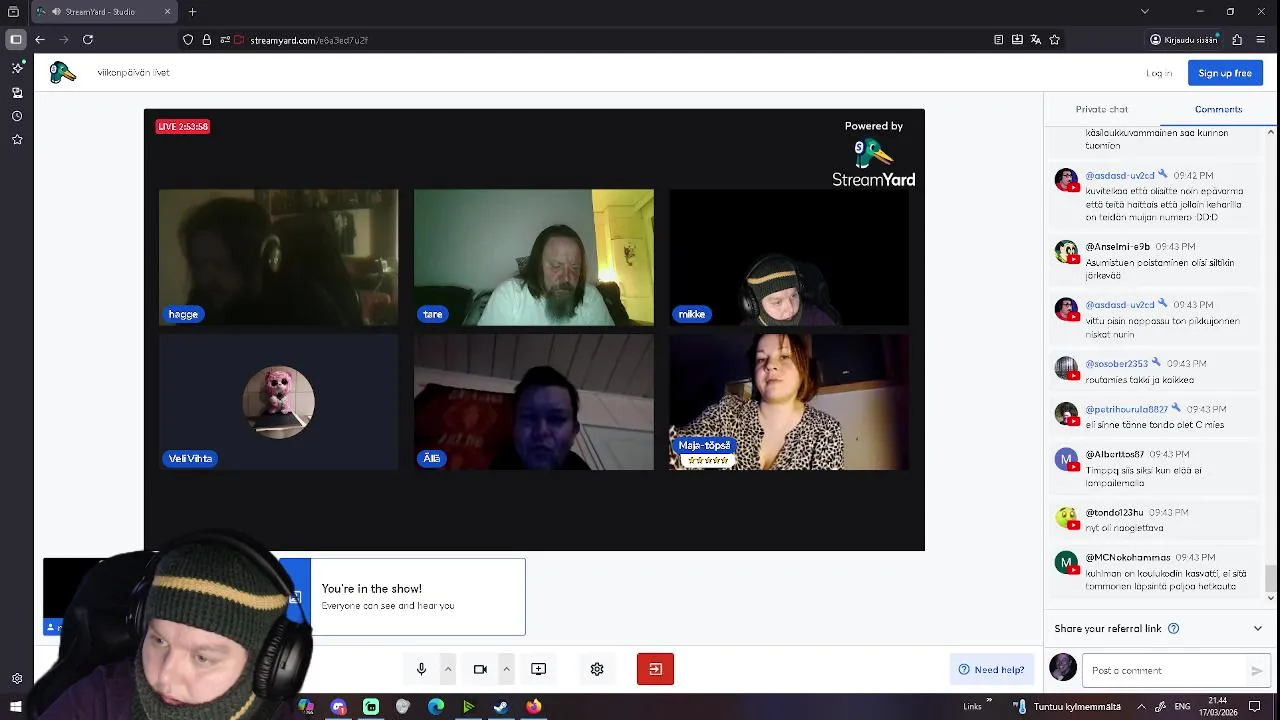This screenshot has height=720, width=1280.
Task: Open the list all tabs dropdown arrow
Action: coord(1145,12)
